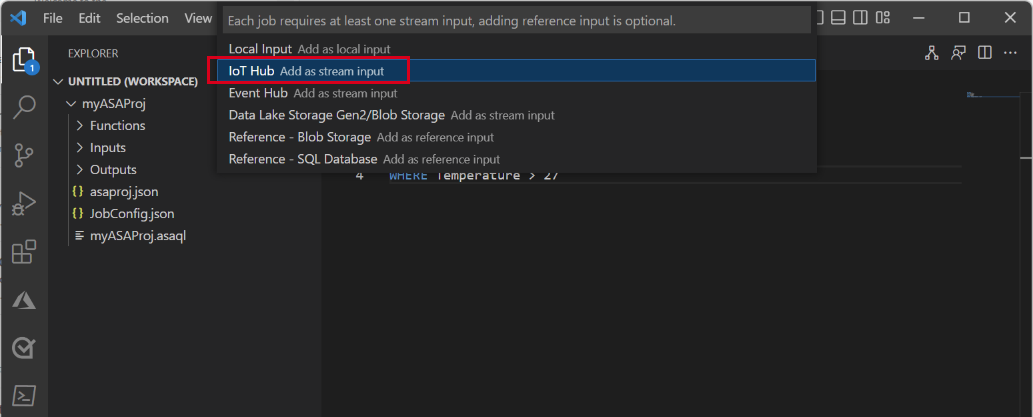The height and width of the screenshot is (417, 1033).
Task: Open the Extensions view
Action: click(x=23, y=252)
